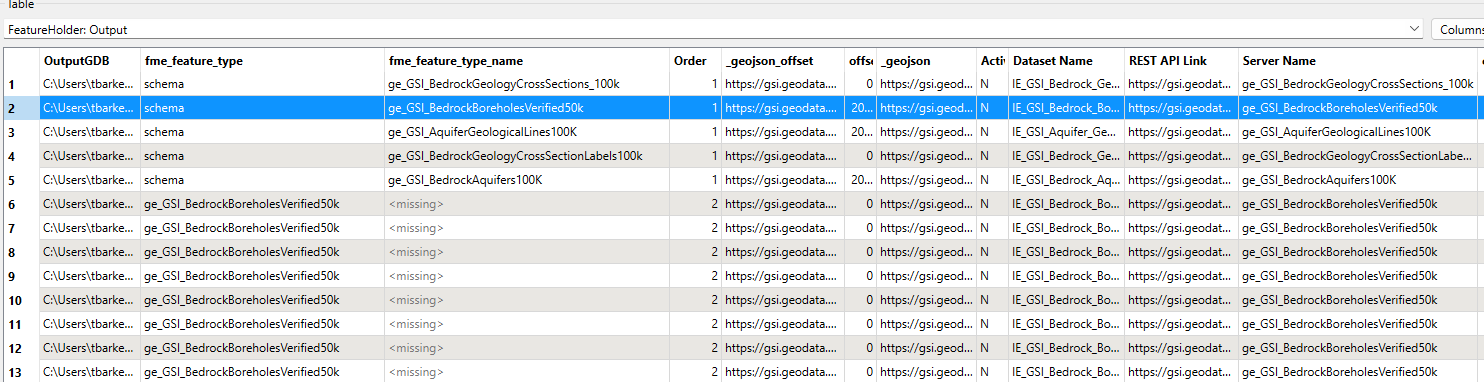Screen dimensions: 1484x382
Task: Click _geojson_offset URL cell in row 3
Action: (783, 132)
